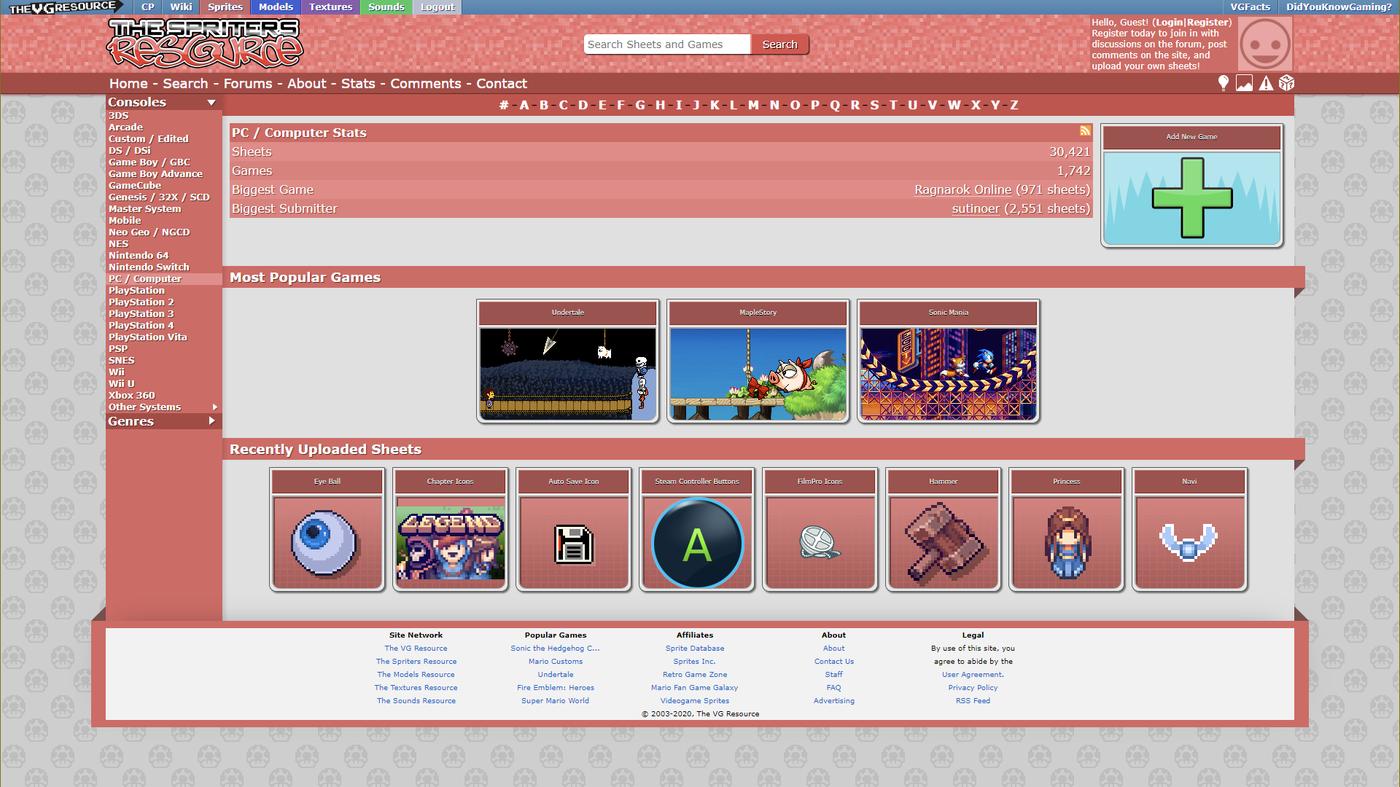Image resolution: width=1400 pixels, height=787 pixels.
Task: Filter games by letter Z
Action: [x=1013, y=105]
